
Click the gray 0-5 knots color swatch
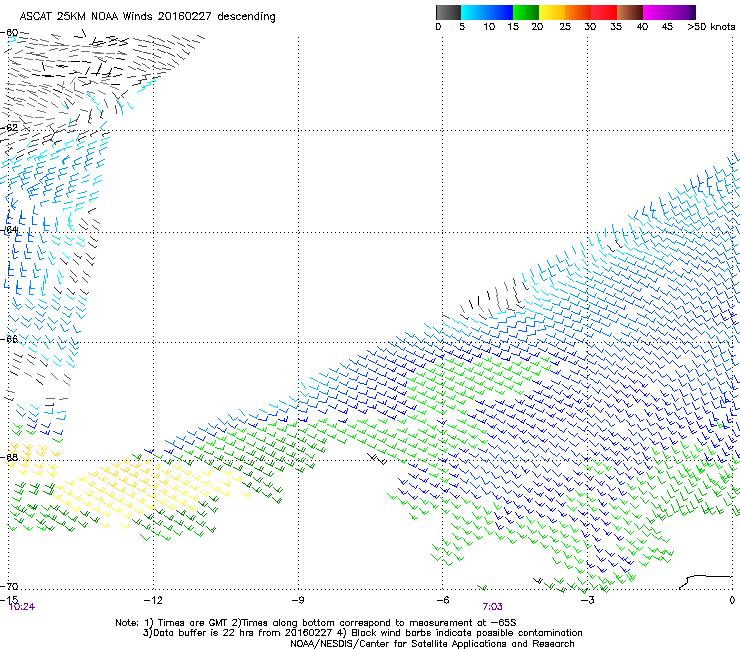(448, 12)
